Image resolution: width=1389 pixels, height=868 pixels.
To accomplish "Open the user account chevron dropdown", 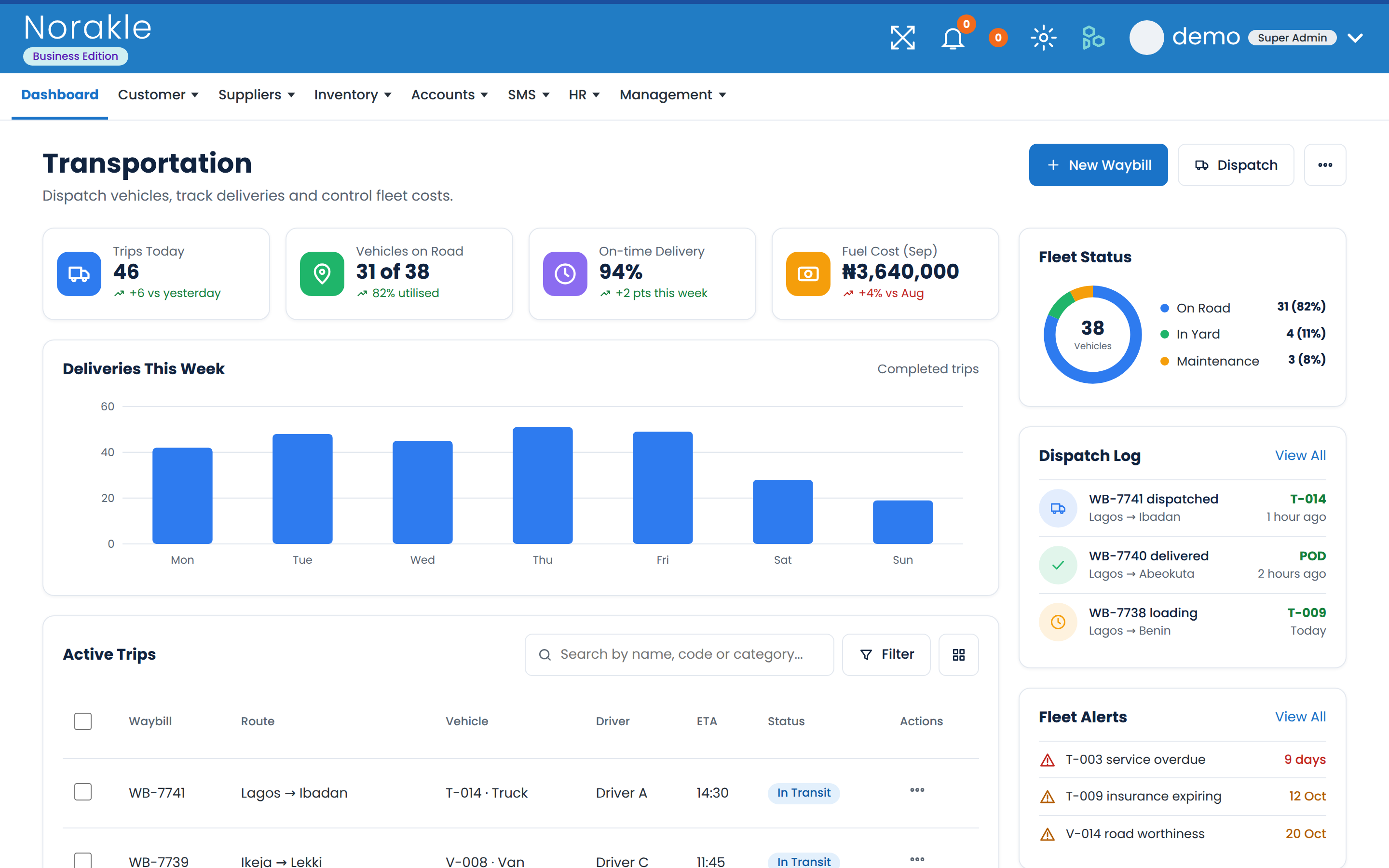I will tap(1355, 38).
